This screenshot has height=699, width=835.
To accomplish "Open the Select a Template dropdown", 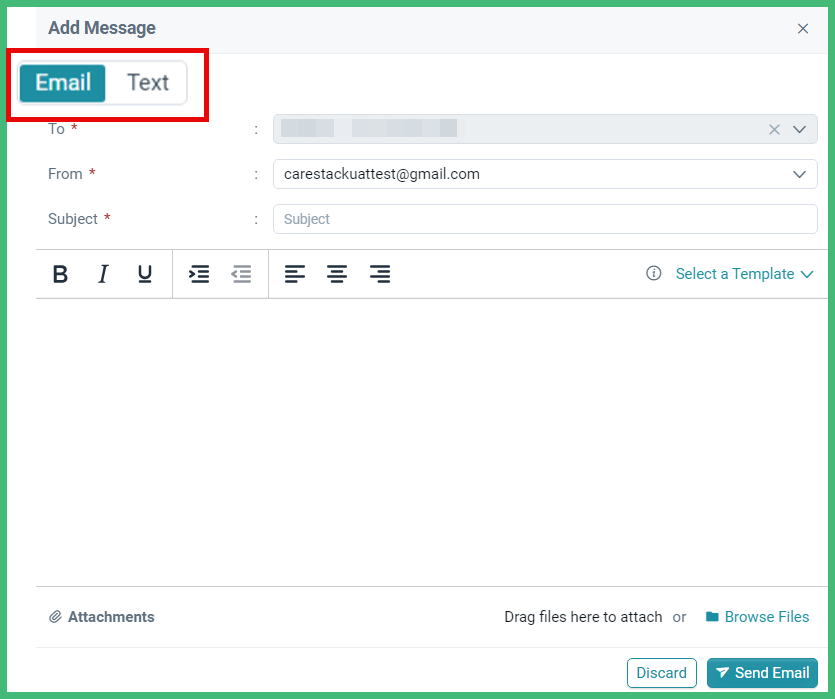I will coord(744,274).
